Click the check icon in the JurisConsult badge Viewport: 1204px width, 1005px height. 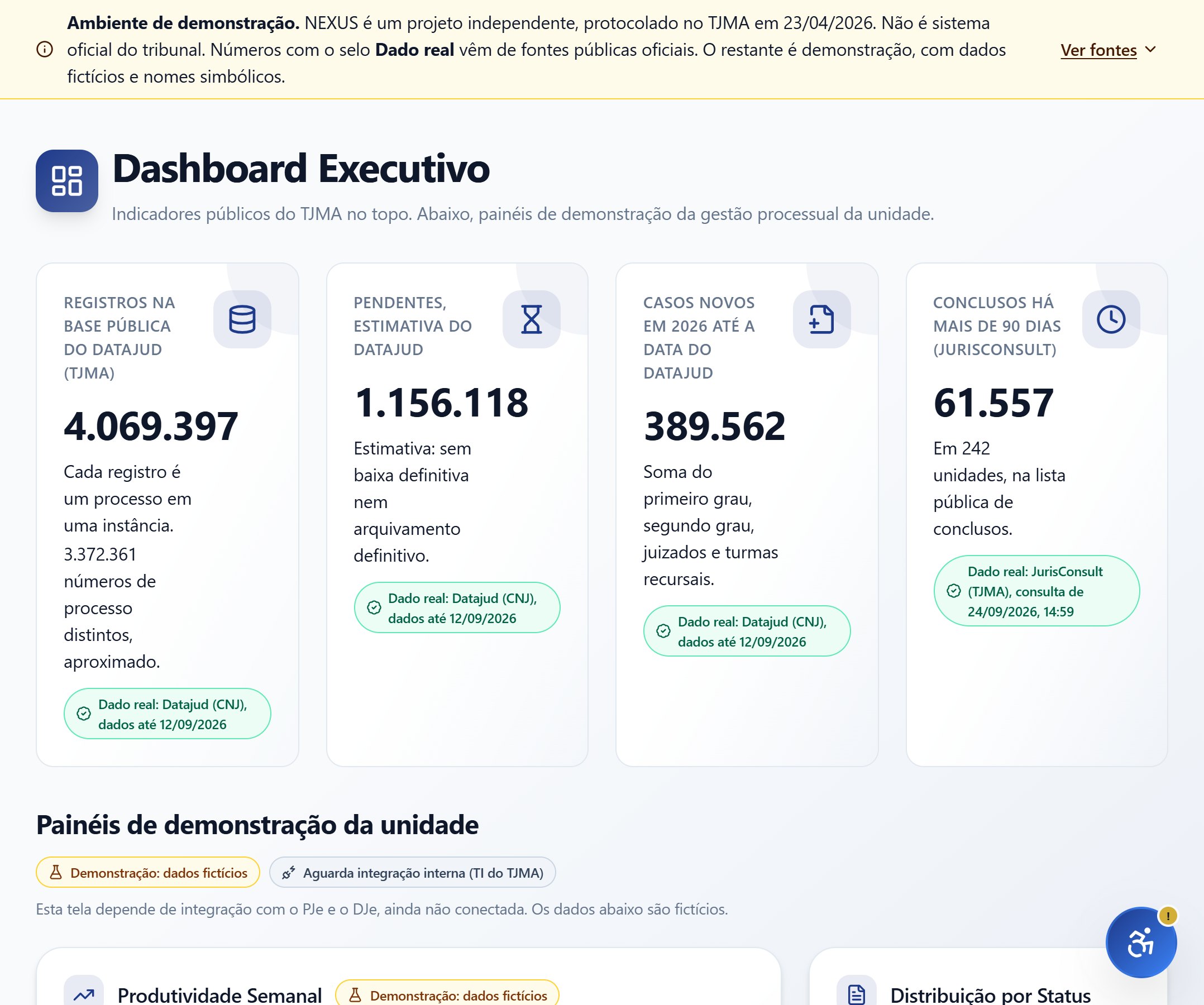click(x=953, y=591)
